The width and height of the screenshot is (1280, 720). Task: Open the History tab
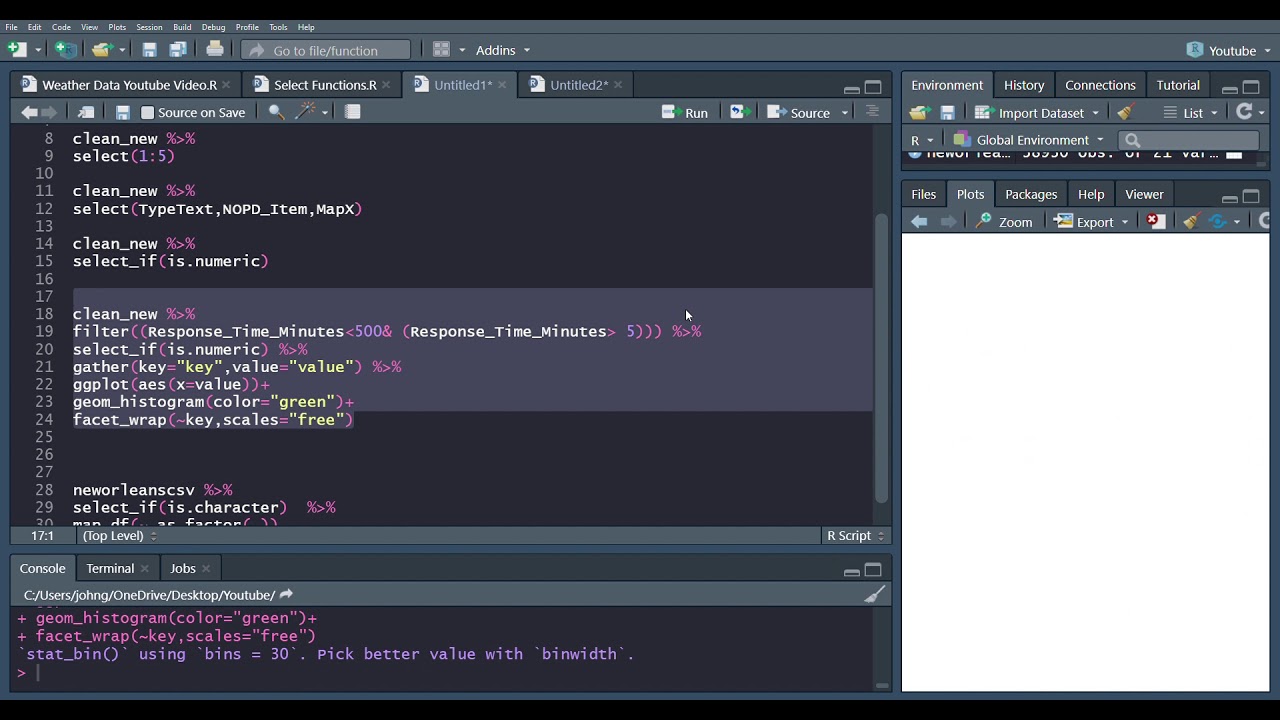tap(1024, 85)
